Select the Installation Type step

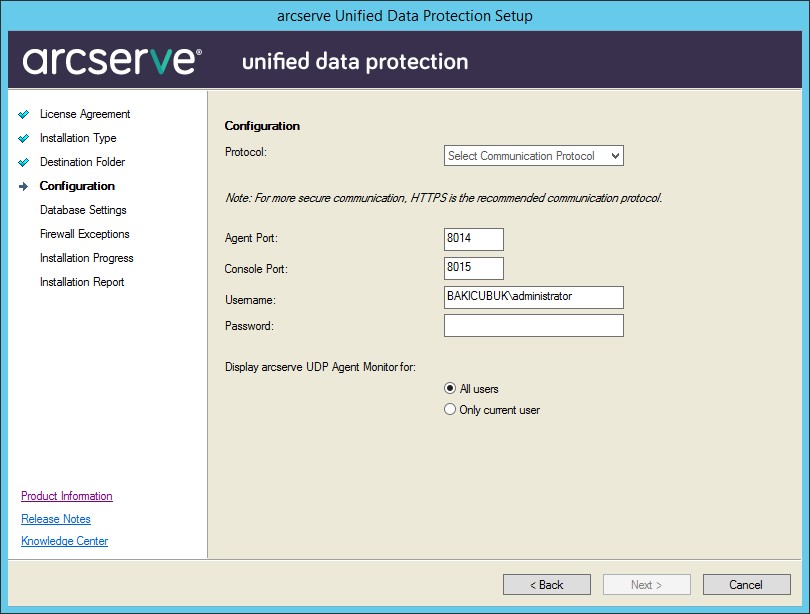coord(78,138)
